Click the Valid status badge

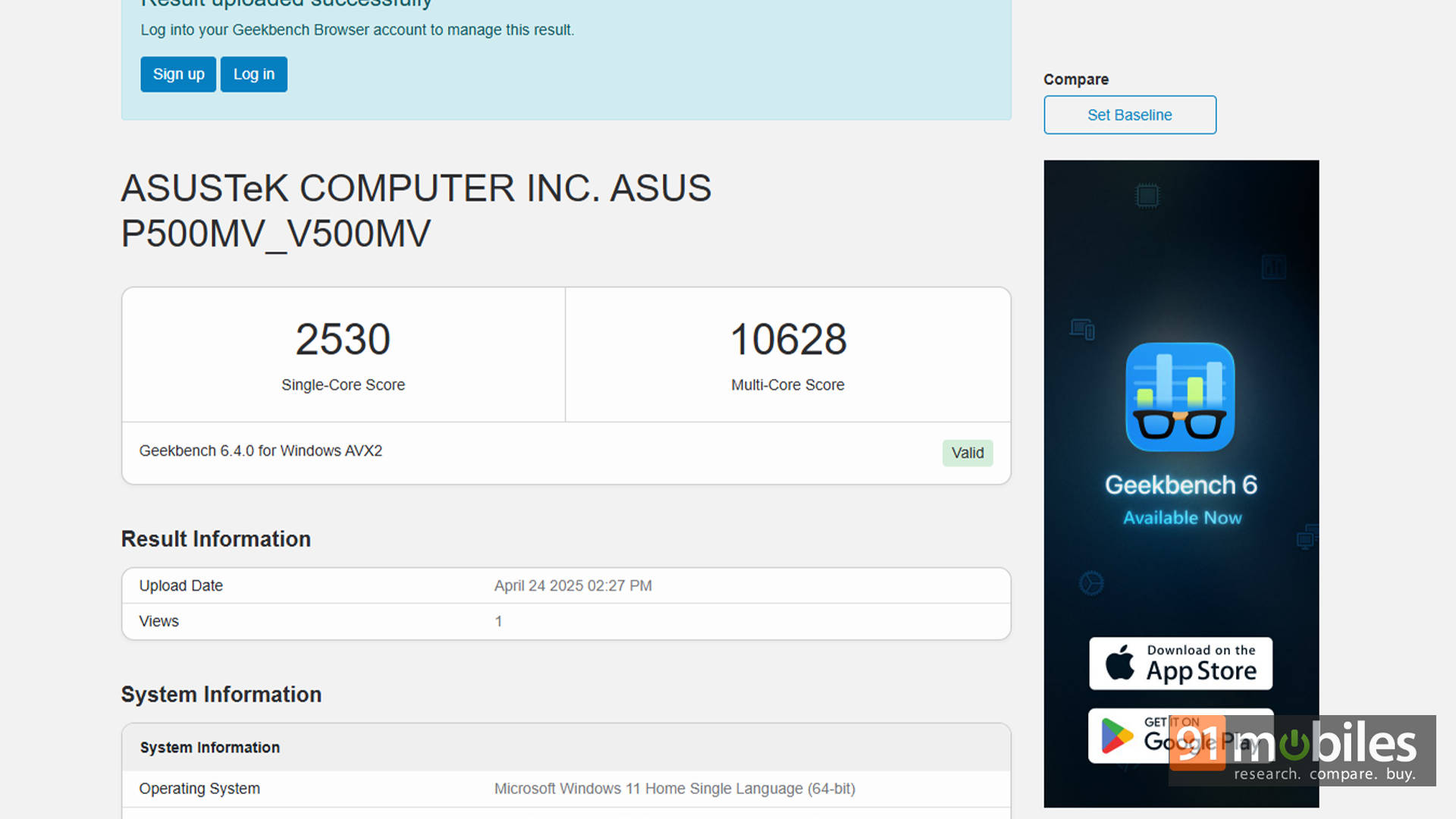(968, 453)
